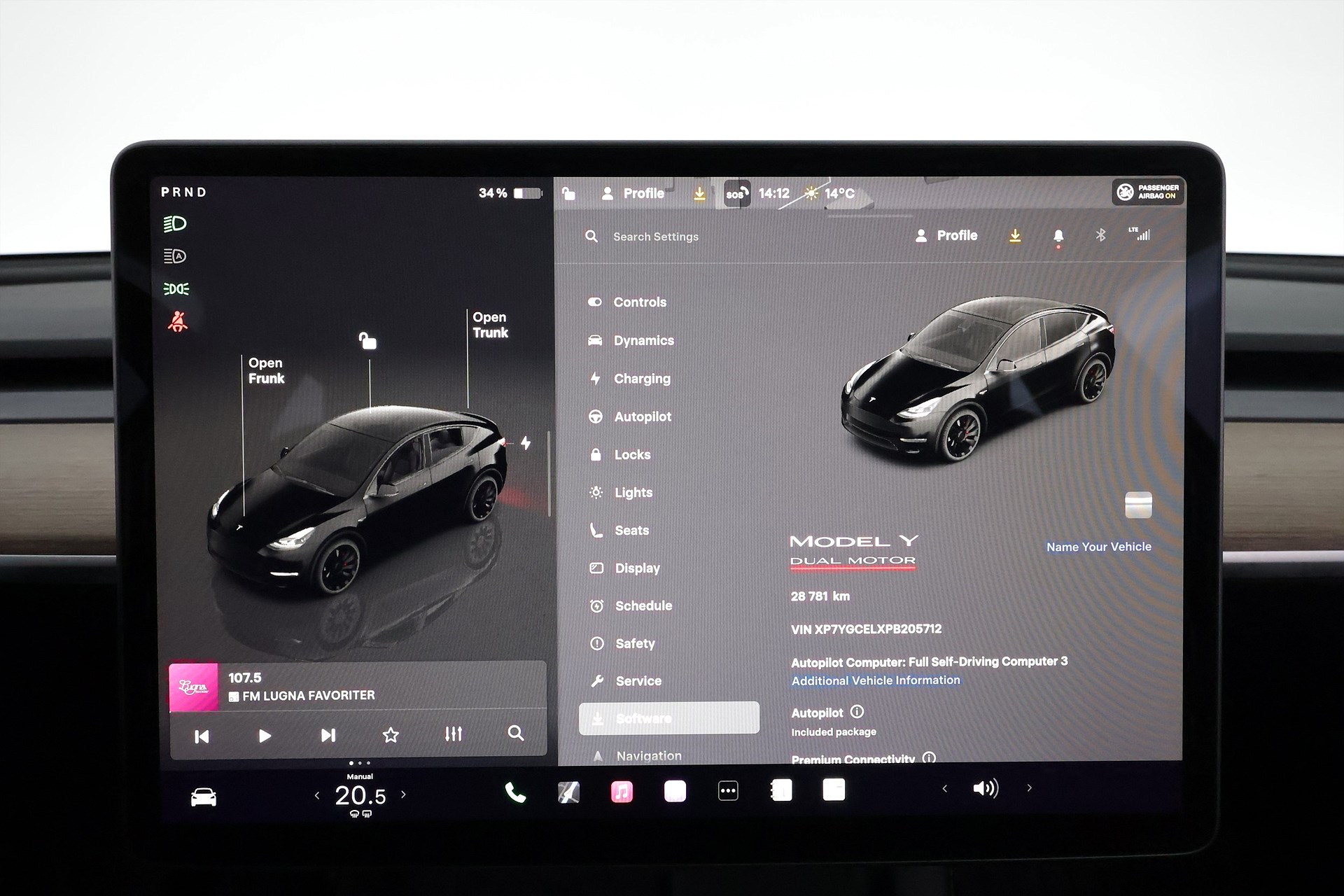Open the three-dots app launcher
The width and height of the screenshot is (1344, 896).
pos(728,791)
